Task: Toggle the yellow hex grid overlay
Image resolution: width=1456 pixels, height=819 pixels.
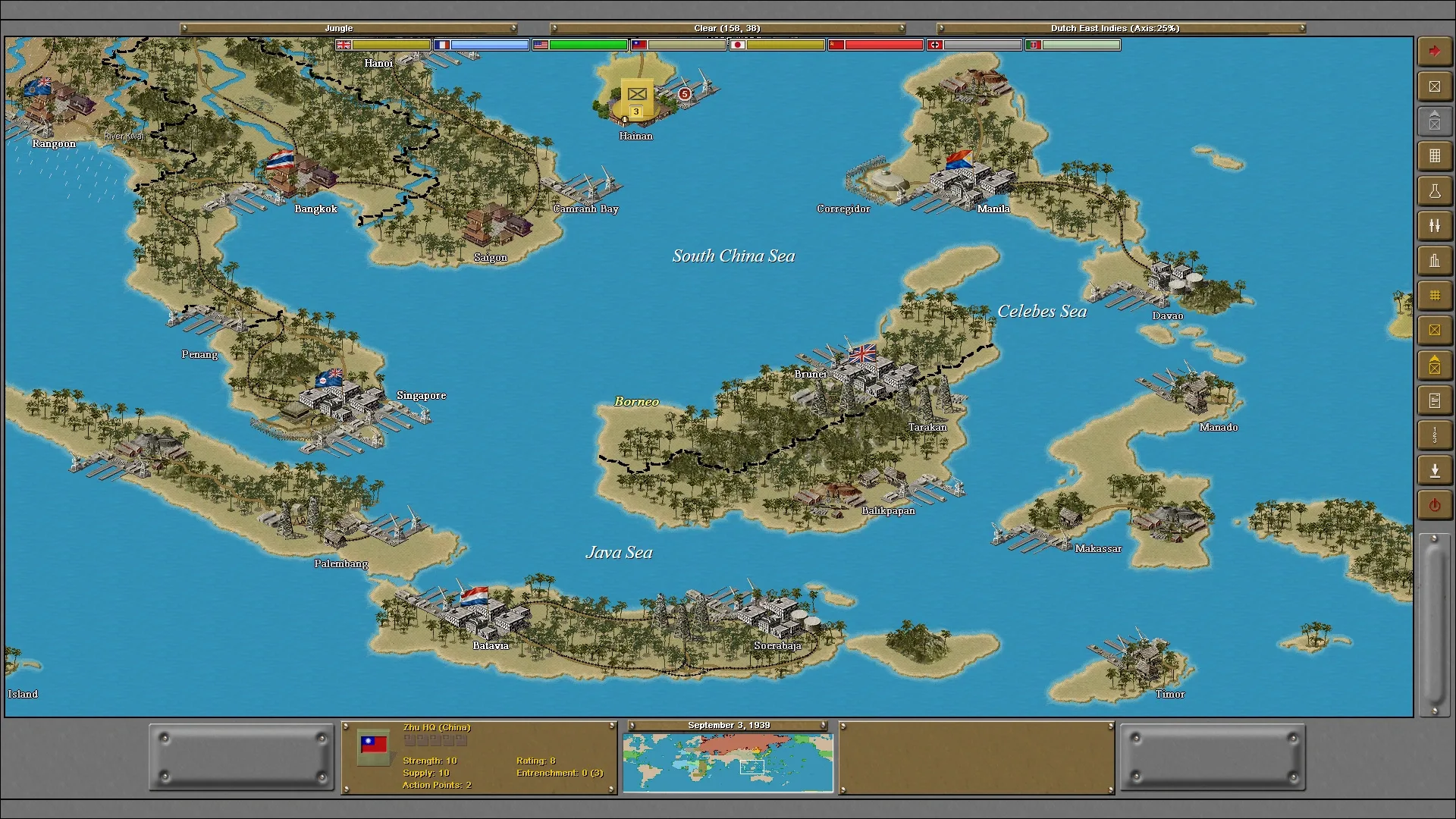Action: pos(1434,296)
